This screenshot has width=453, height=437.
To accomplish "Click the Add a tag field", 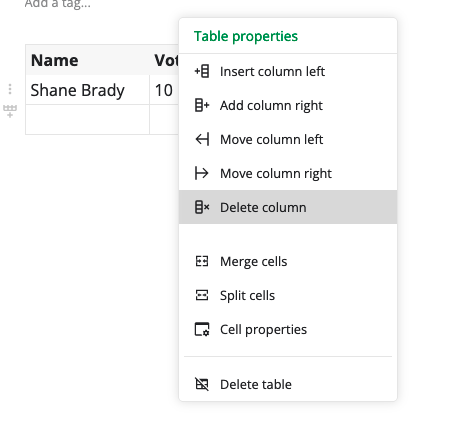I will 57,4.
